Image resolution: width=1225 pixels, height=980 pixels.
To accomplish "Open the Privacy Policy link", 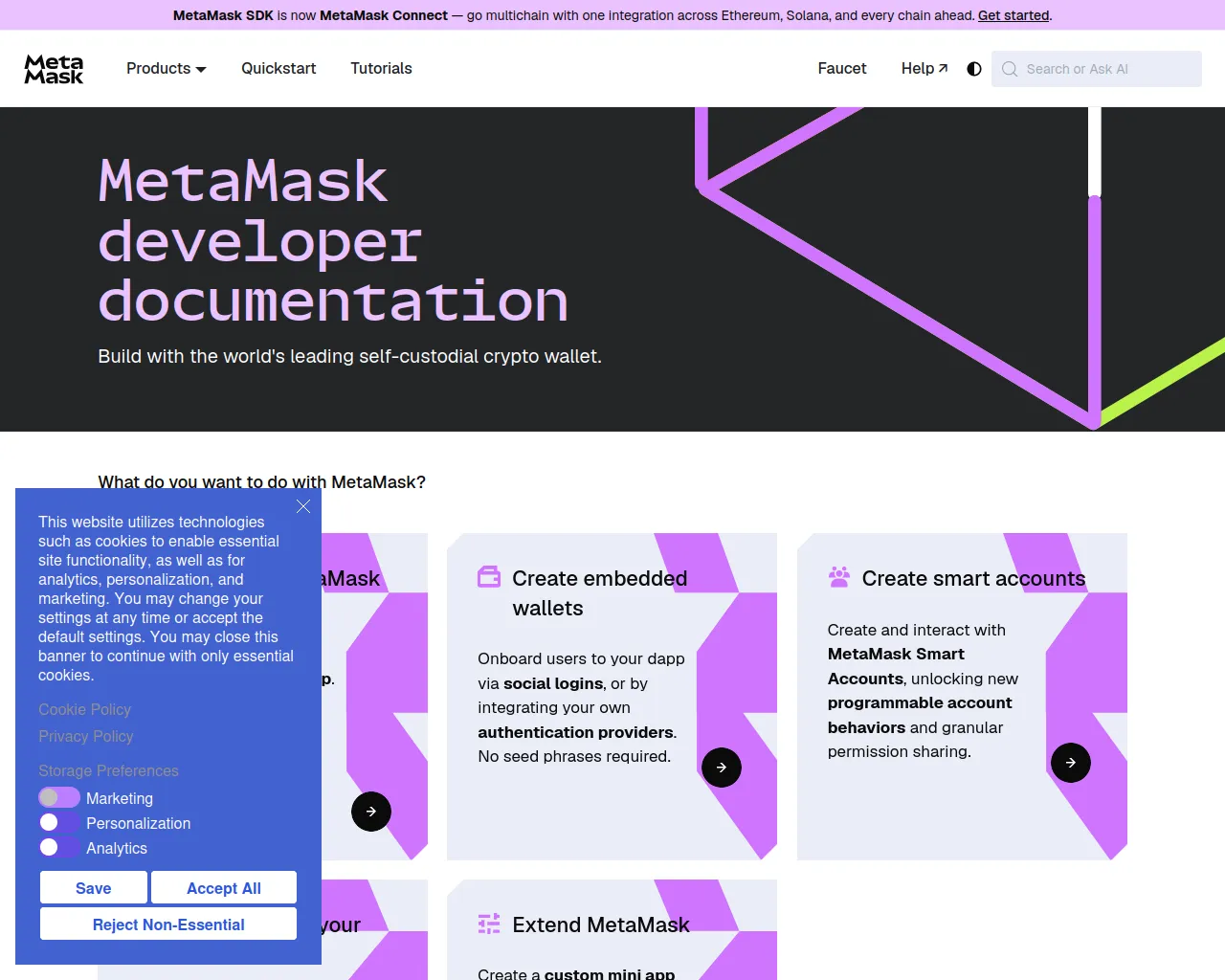I will (x=86, y=736).
